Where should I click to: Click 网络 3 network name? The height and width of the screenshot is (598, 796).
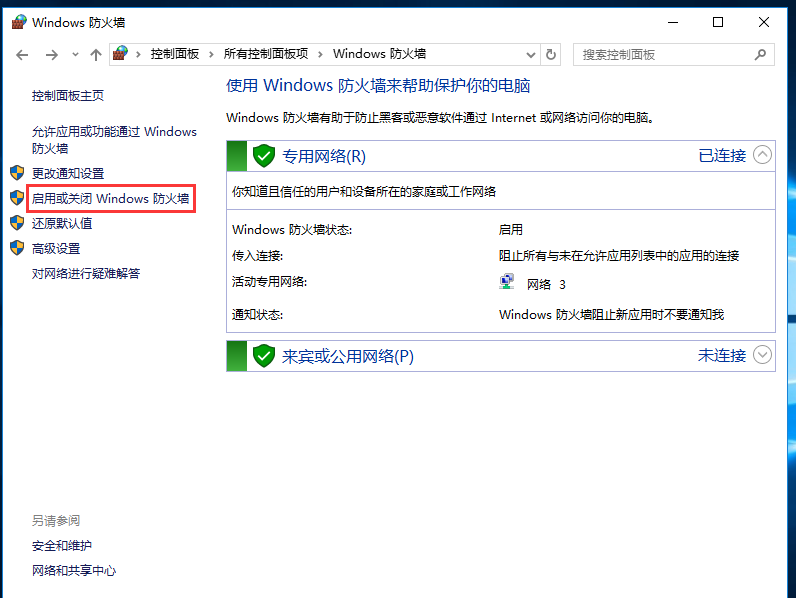click(x=546, y=284)
